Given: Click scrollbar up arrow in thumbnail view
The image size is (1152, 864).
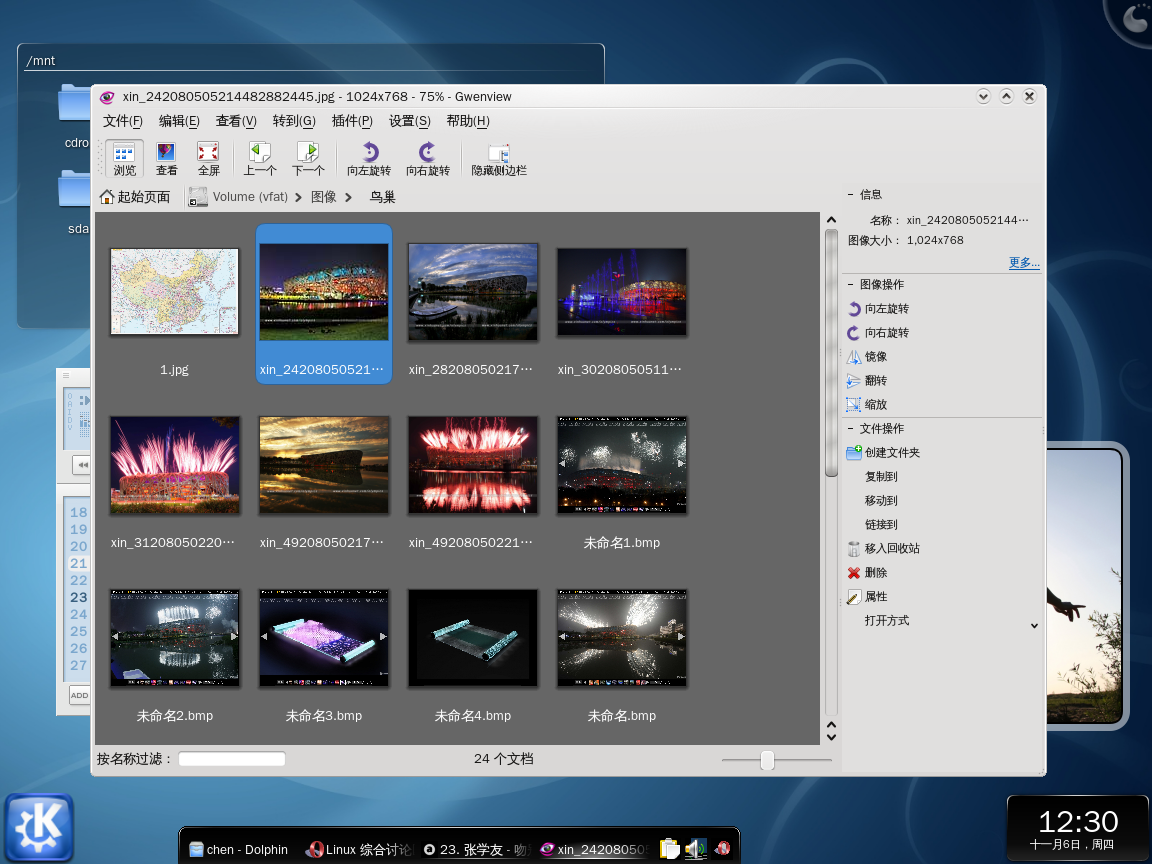Looking at the screenshot, I should [x=831, y=220].
